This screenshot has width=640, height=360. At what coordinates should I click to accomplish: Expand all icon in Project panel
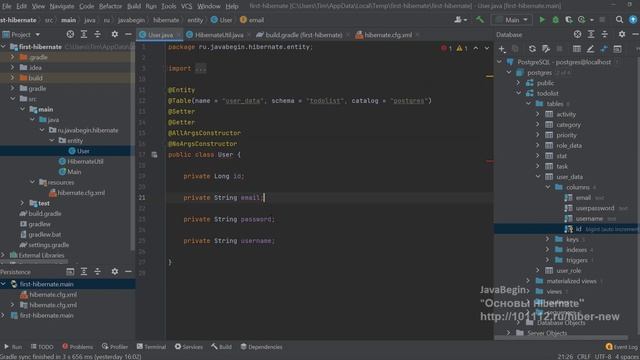84,34
